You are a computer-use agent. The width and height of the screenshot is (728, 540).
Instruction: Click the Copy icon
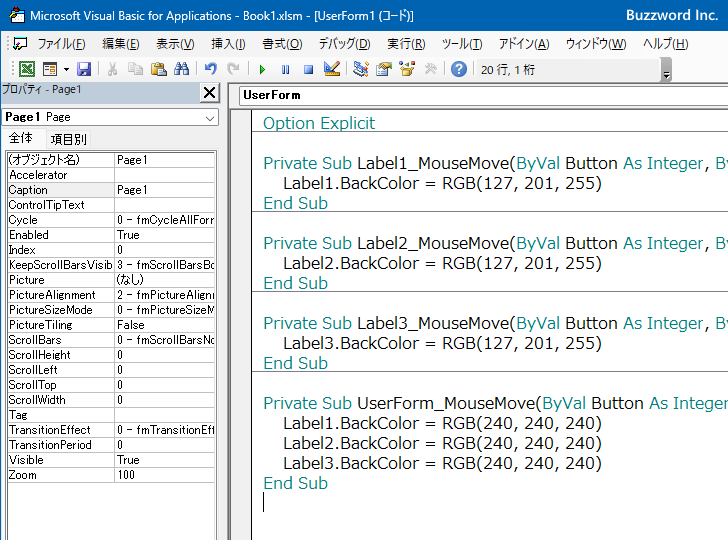click(x=135, y=69)
